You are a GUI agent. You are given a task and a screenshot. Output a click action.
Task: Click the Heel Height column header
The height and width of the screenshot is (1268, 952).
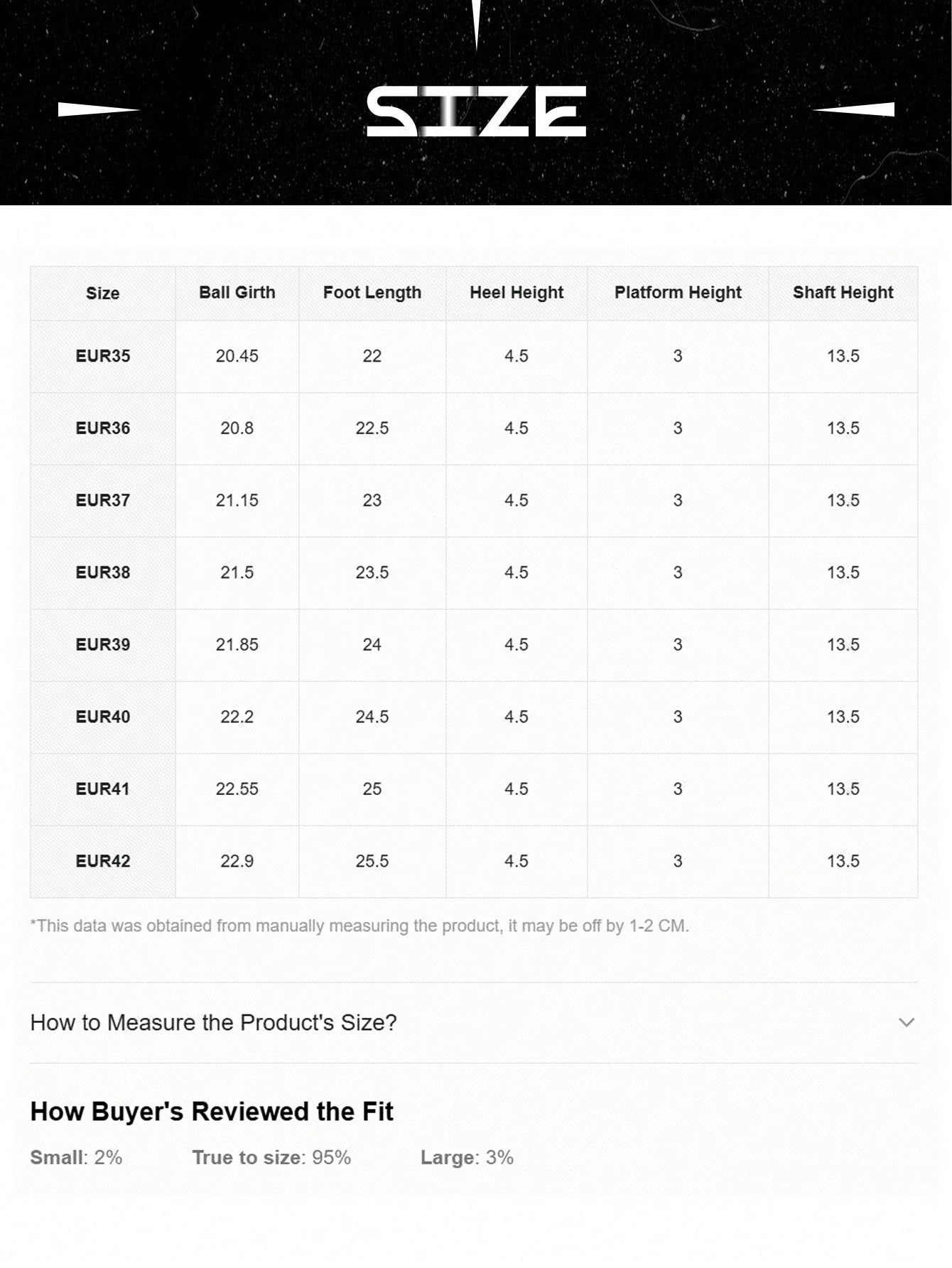pyautogui.click(x=516, y=293)
